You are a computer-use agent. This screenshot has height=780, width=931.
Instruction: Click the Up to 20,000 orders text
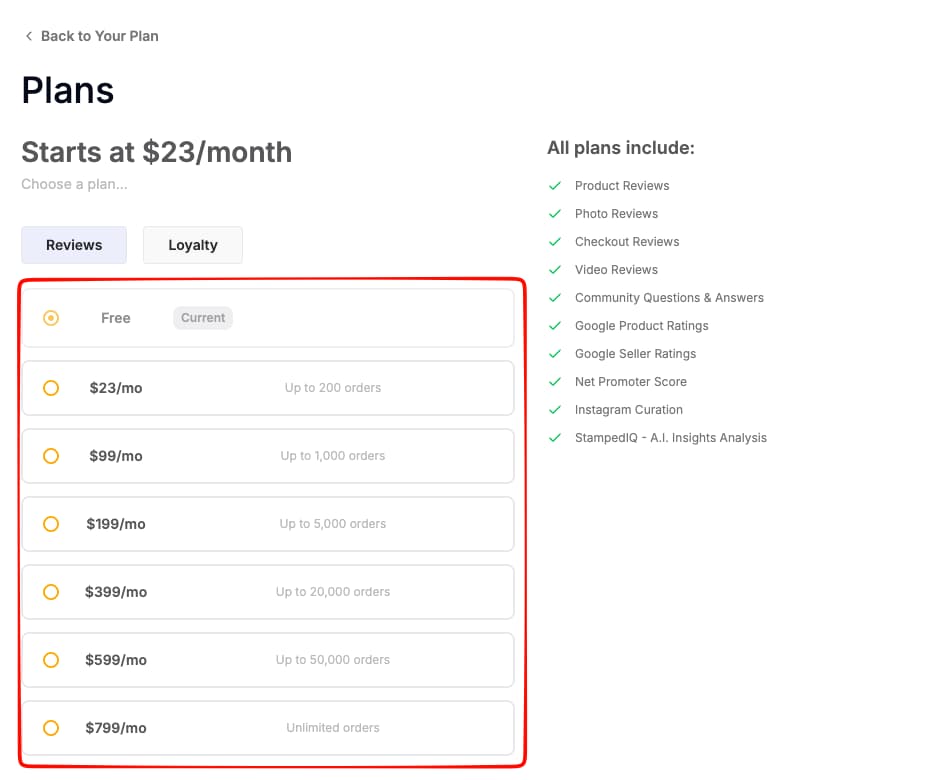click(x=333, y=592)
